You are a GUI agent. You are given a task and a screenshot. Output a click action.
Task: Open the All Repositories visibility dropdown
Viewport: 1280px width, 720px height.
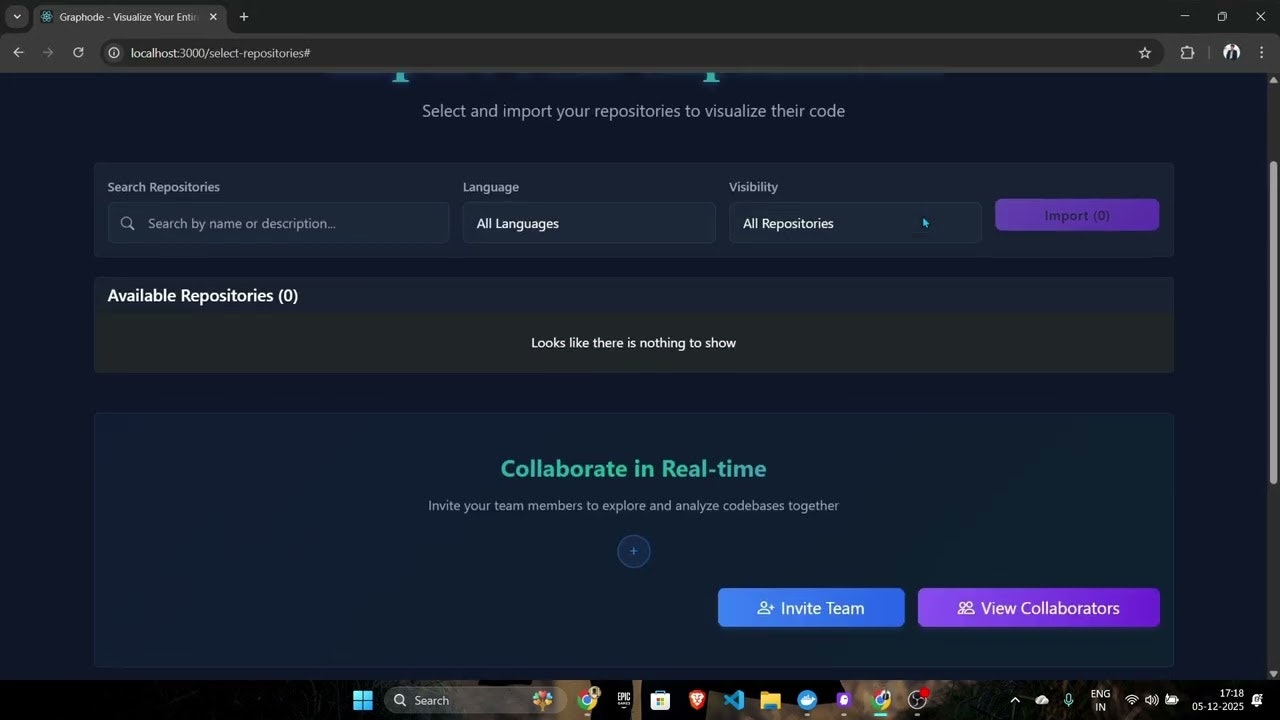855,223
